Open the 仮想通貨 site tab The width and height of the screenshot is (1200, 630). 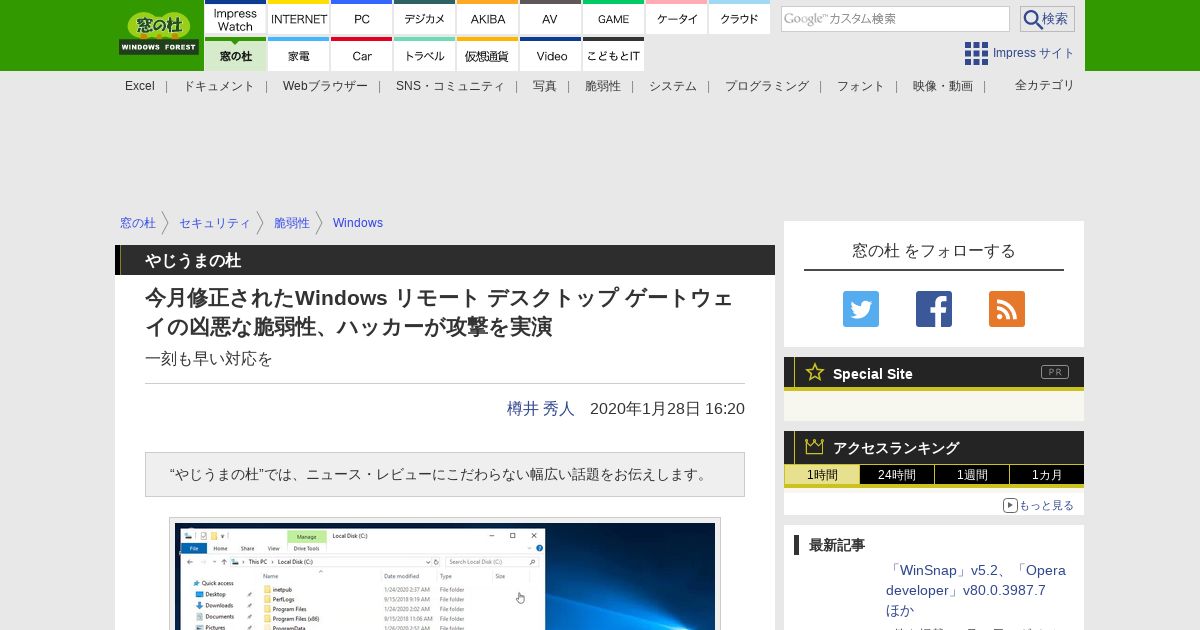pyautogui.click(x=488, y=55)
